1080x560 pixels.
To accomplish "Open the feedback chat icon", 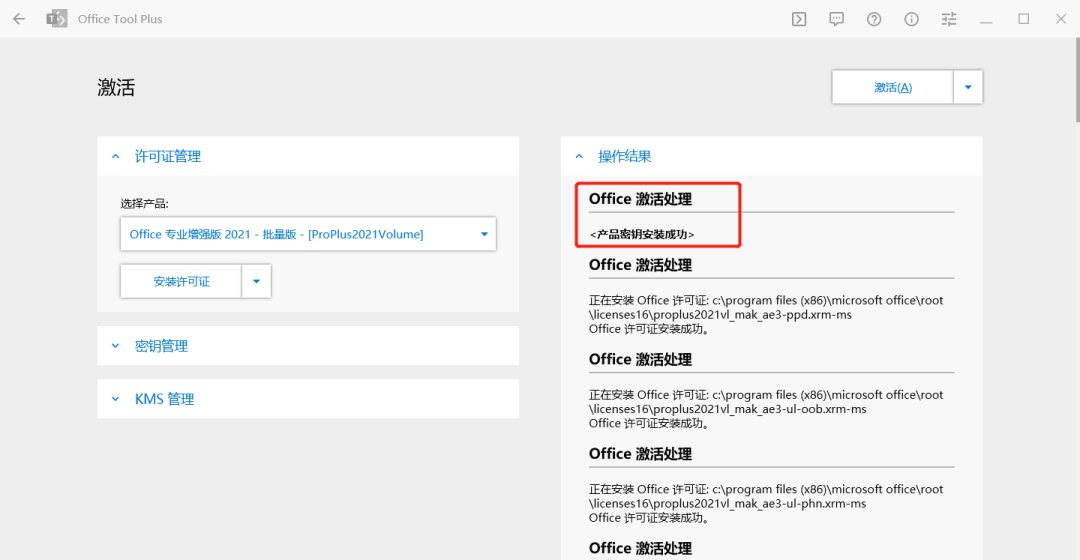I will tap(836, 19).
